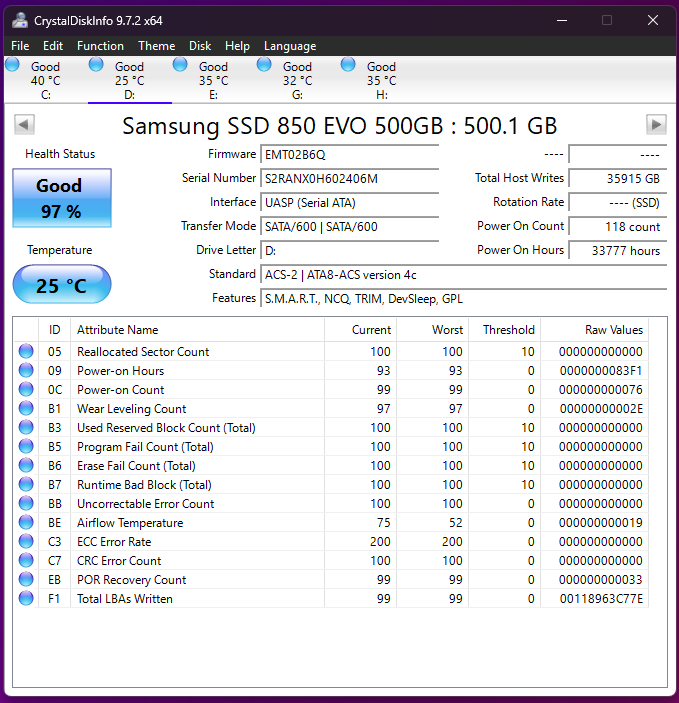This screenshot has width=679, height=703.
Task: Select raw value '0000000083F1'
Action: 601,370
